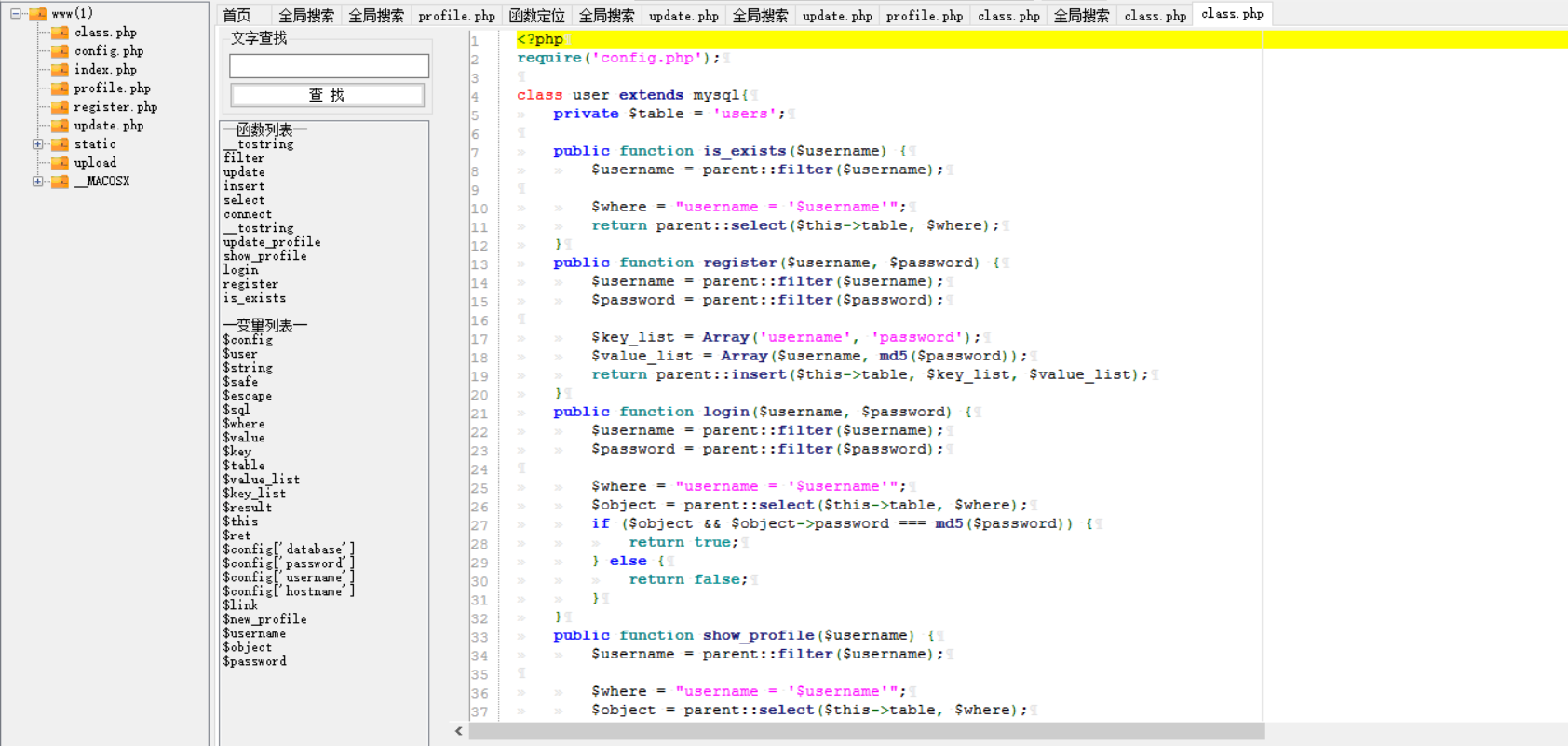Select insert in the function list
1568x746 pixels.
[x=244, y=186]
